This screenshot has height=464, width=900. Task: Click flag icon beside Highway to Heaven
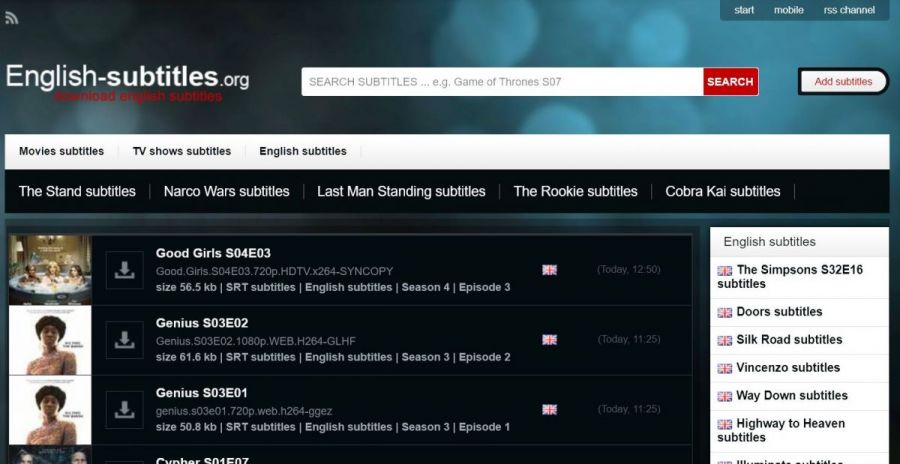724,424
